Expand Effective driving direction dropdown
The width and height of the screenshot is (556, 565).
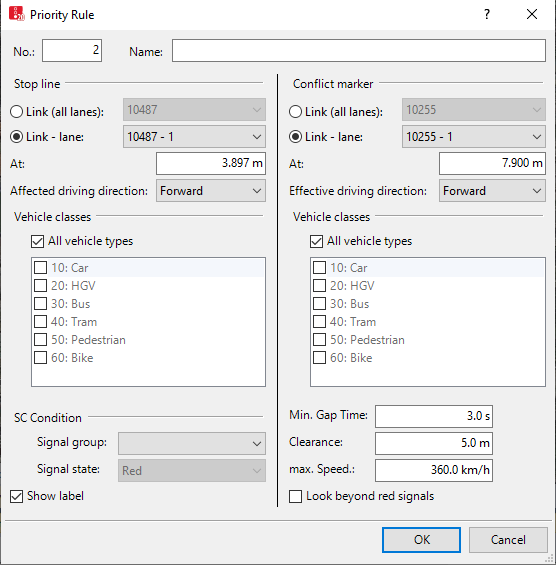[492, 191]
